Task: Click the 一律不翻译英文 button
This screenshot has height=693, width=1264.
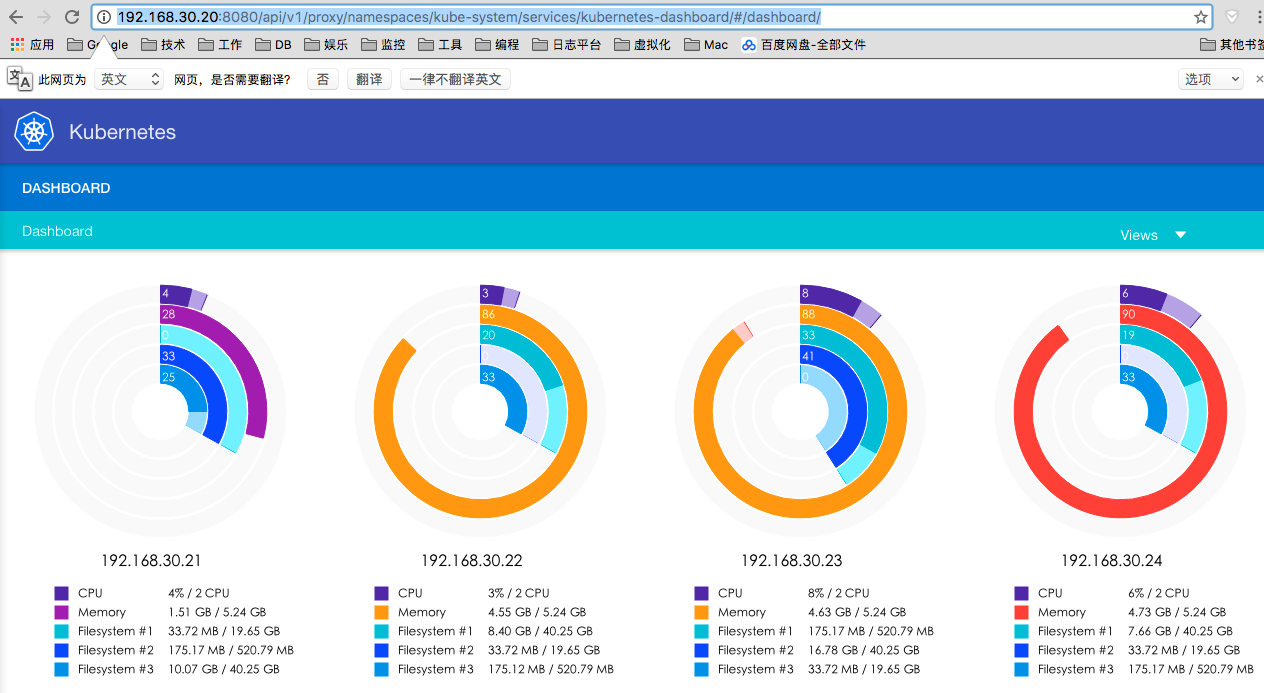Action: (455, 79)
